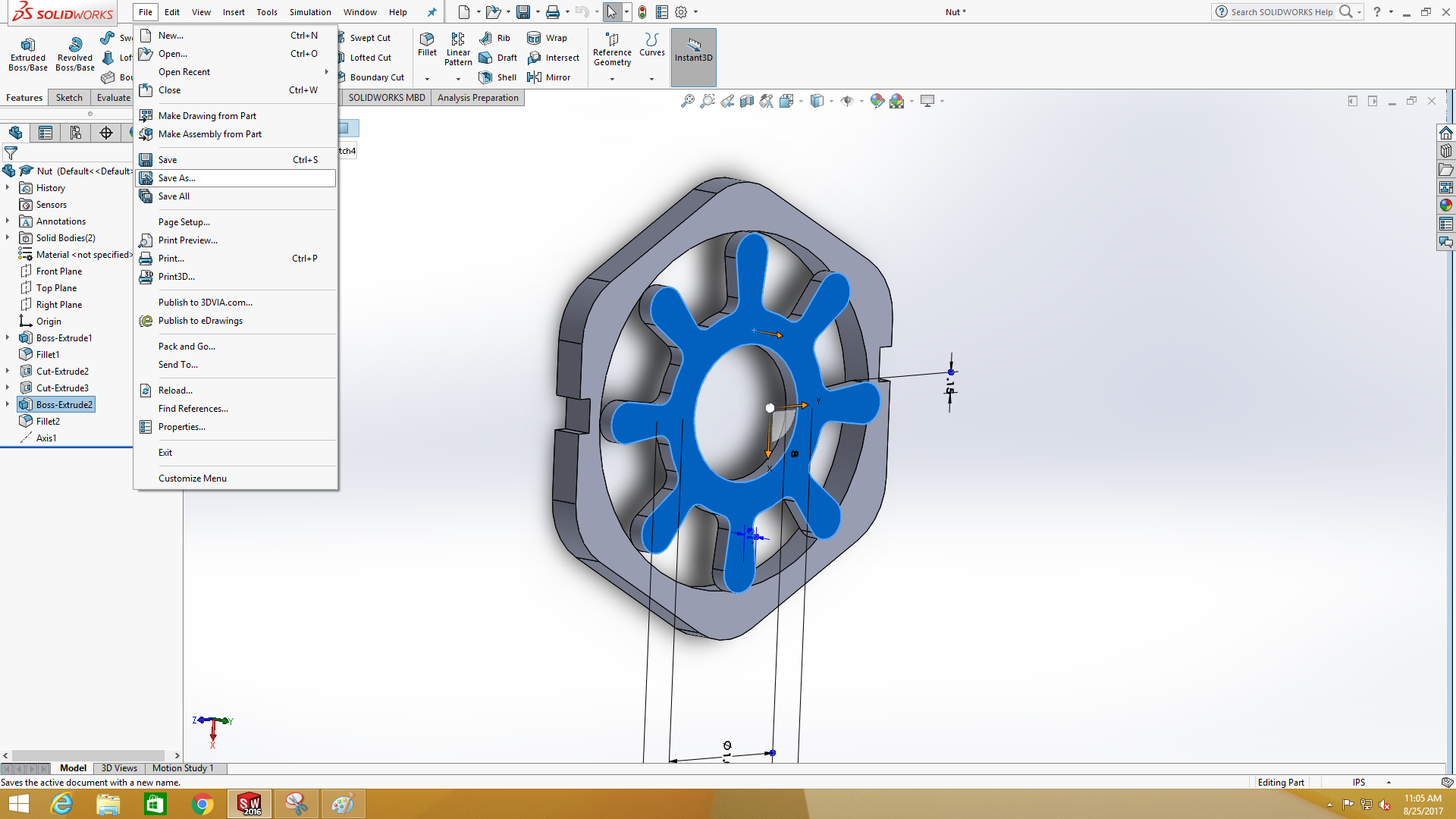The height and width of the screenshot is (819, 1456).
Task: Click the Extruded Boss/Base tool
Action: click(28, 54)
